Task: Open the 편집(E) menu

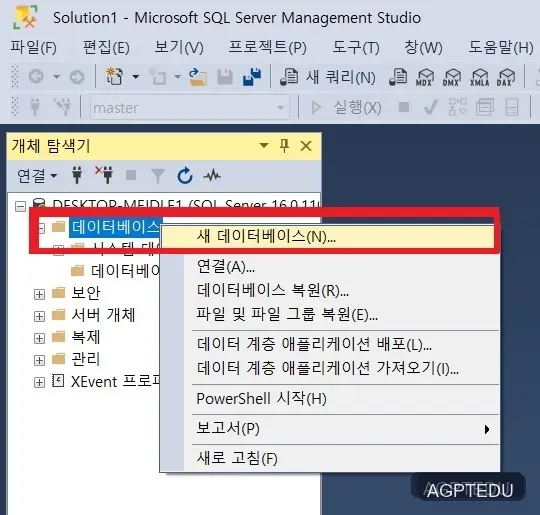Action: 106,47
